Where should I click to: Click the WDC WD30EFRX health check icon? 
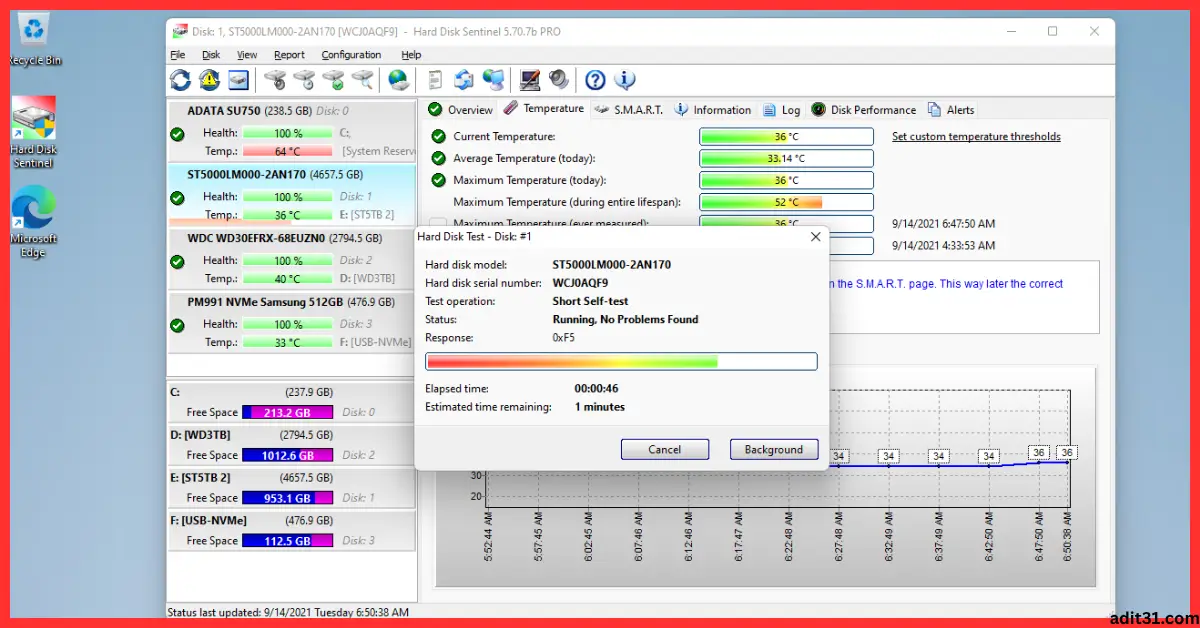click(177, 262)
